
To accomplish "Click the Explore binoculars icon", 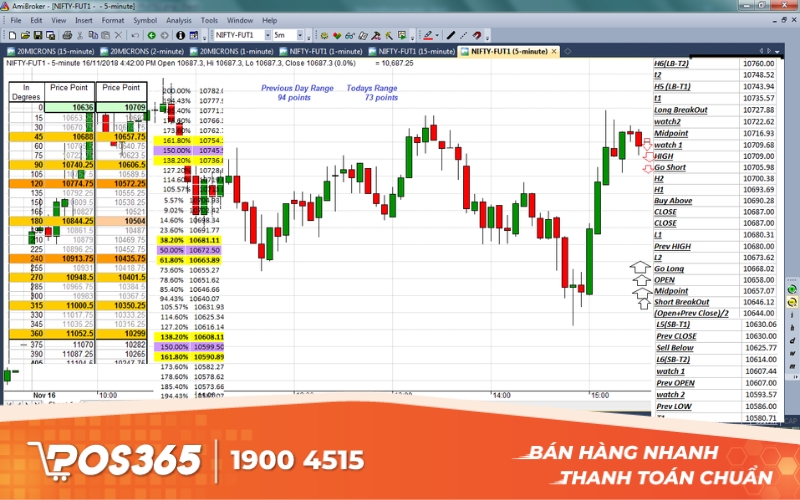I will 349,35.
